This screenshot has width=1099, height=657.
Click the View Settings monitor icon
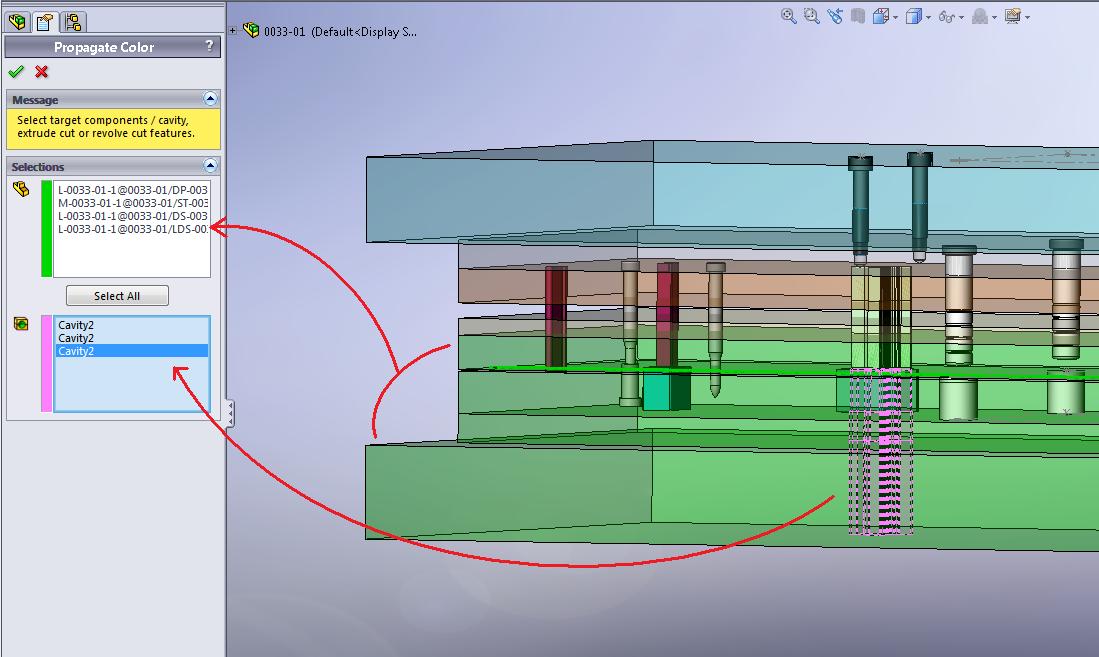[1013, 16]
